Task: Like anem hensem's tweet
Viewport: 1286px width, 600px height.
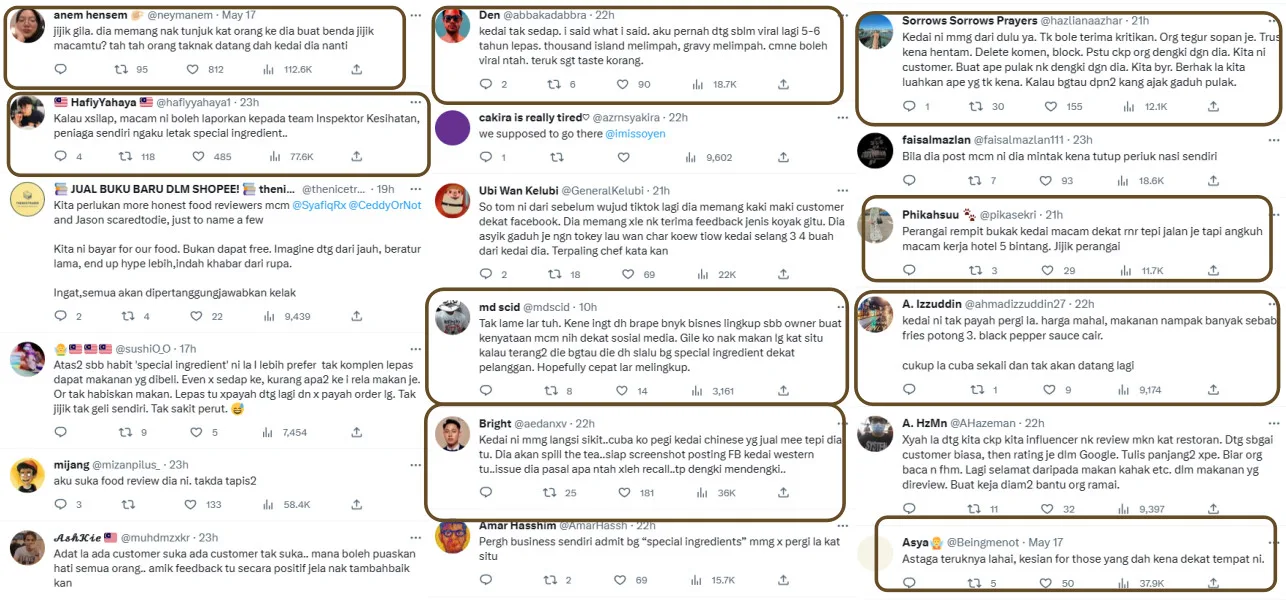Action: [193, 69]
